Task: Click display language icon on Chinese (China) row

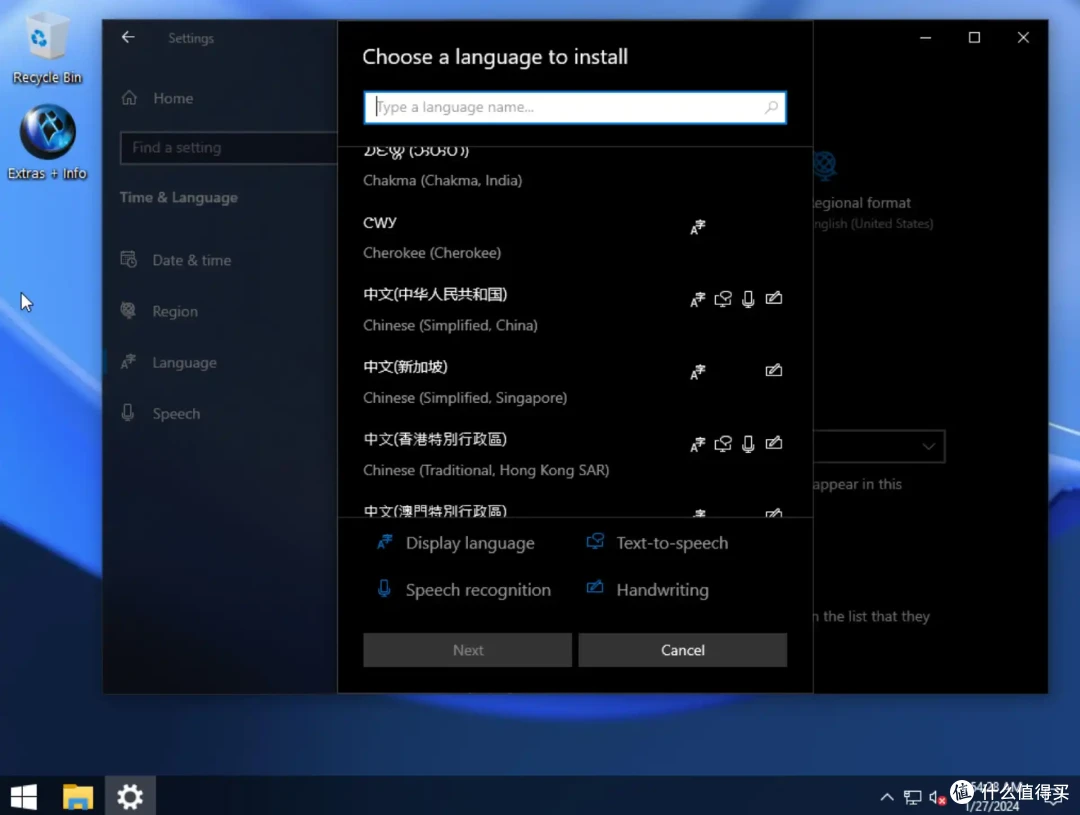Action: (x=698, y=299)
